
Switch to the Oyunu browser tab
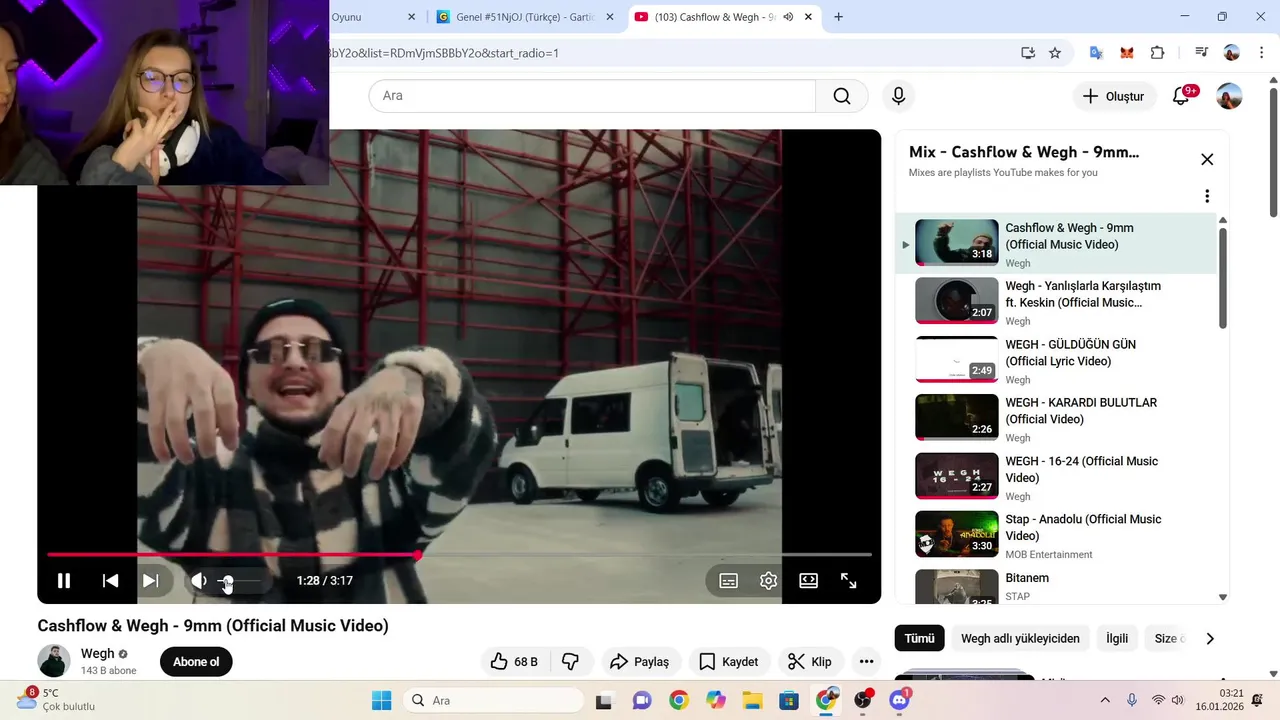pyautogui.click(x=372, y=17)
